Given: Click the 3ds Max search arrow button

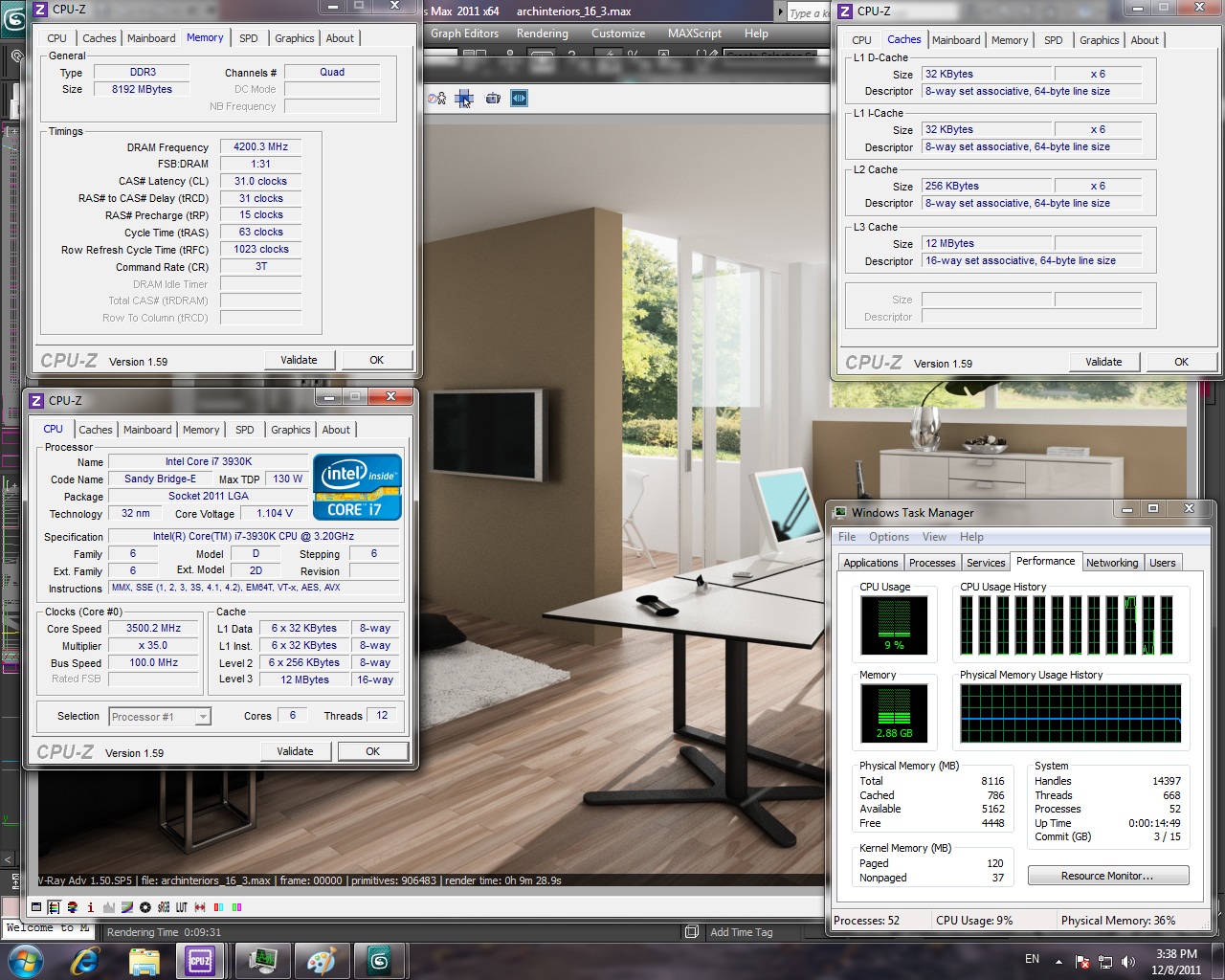Looking at the screenshot, I should pos(778,11).
